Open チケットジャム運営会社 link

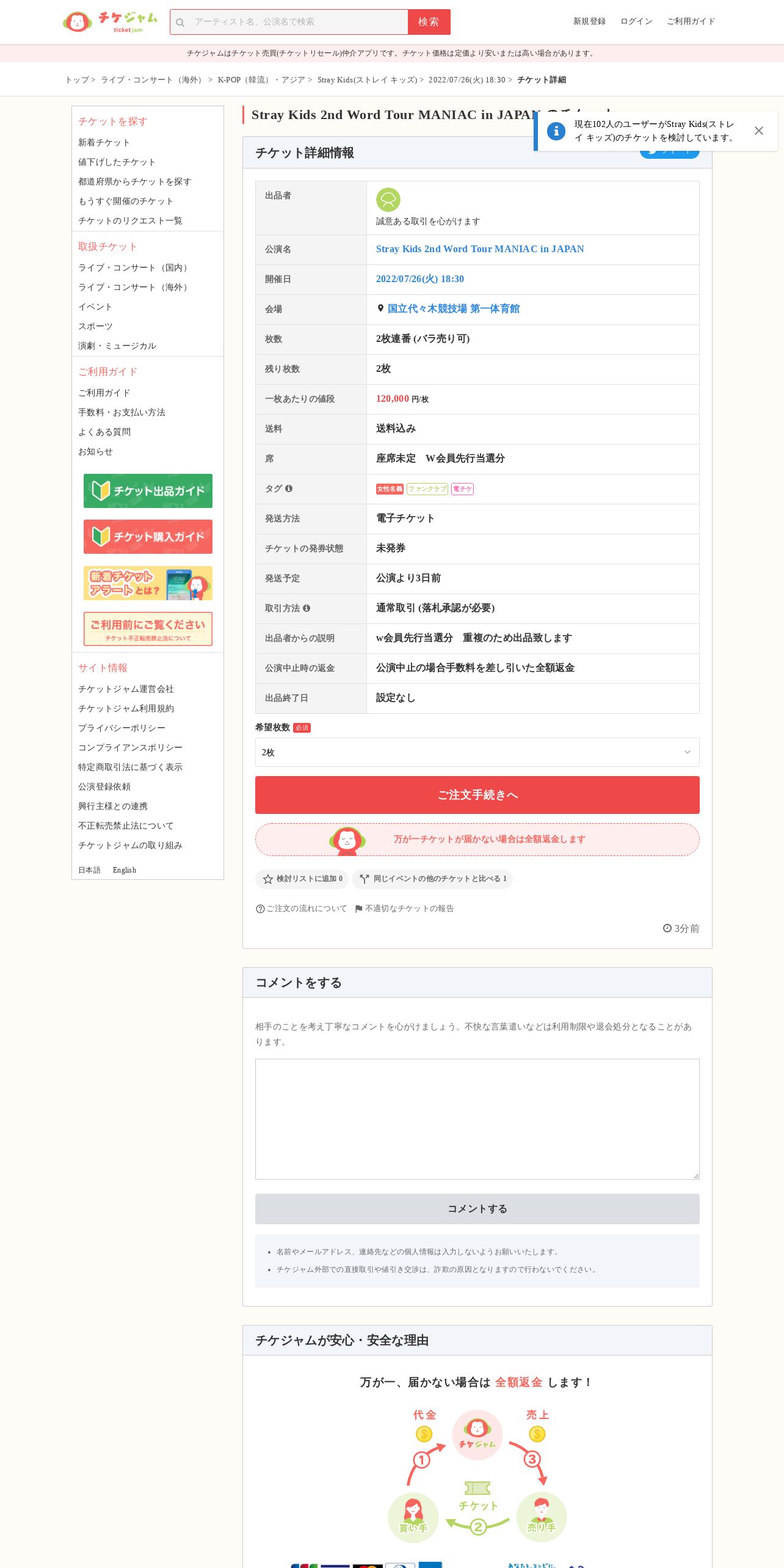click(126, 689)
